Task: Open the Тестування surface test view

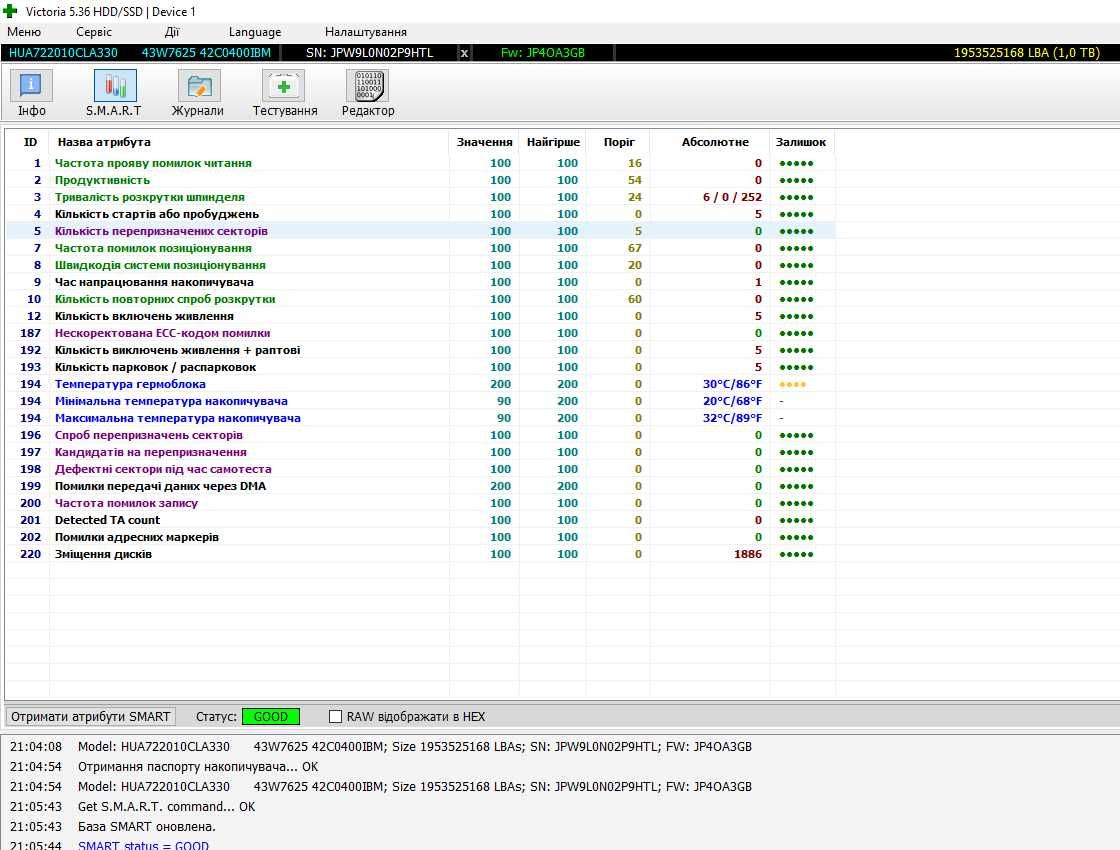Action: pyautogui.click(x=284, y=93)
